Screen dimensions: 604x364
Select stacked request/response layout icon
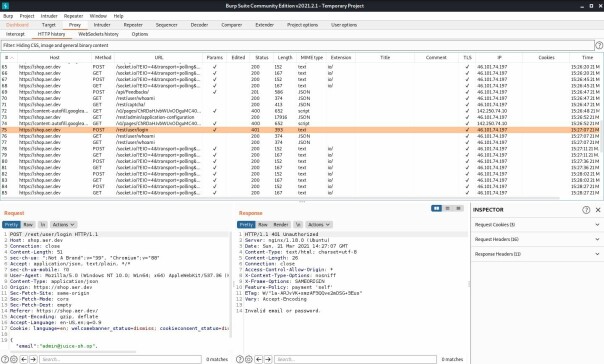448,208
